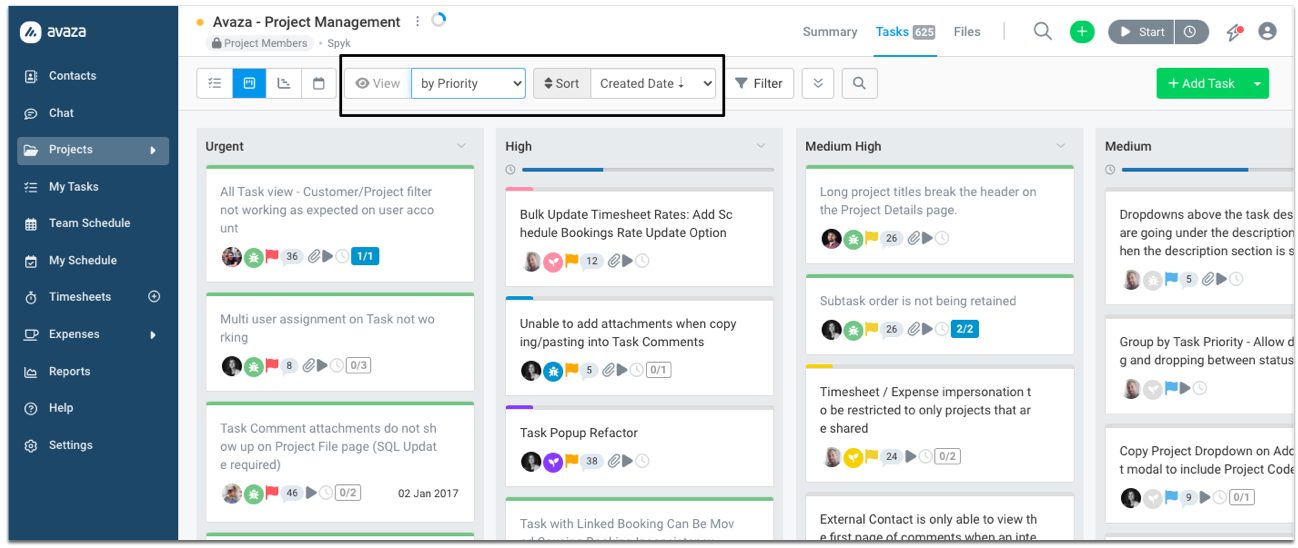Click the notifications lightning icon

tap(1235, 32)
